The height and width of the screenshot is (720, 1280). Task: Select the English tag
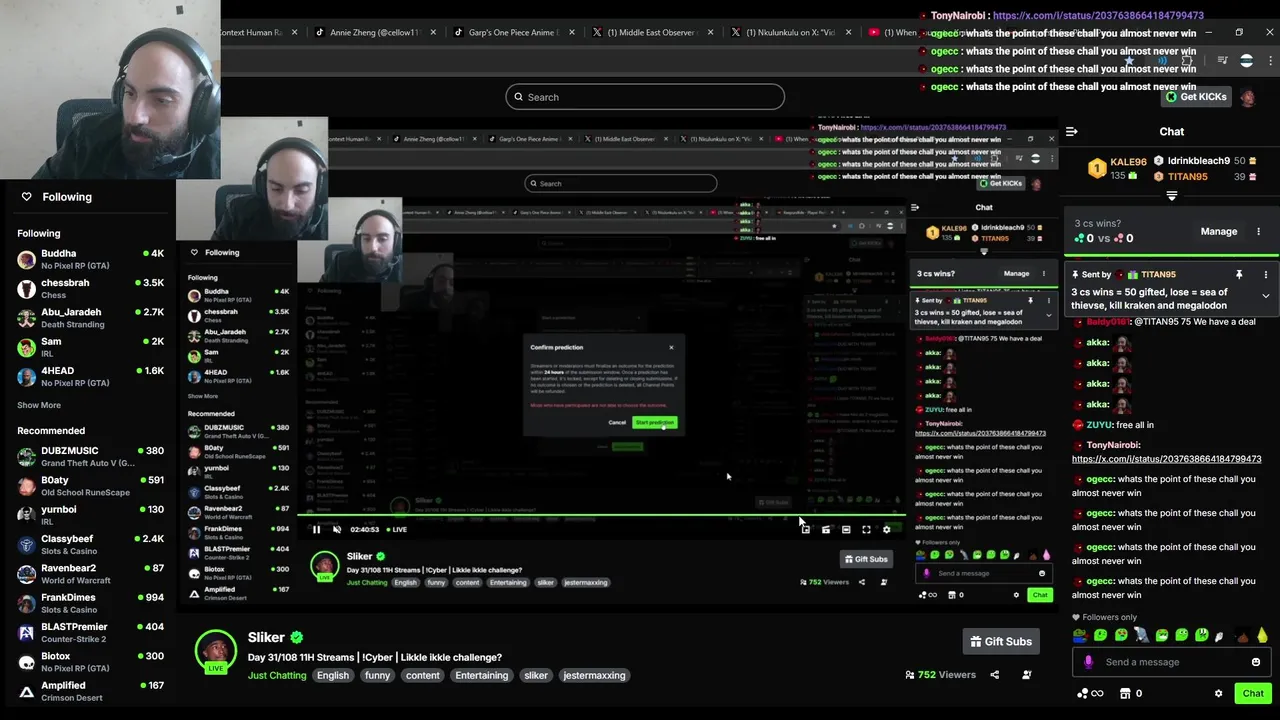(x=333, y=675)
